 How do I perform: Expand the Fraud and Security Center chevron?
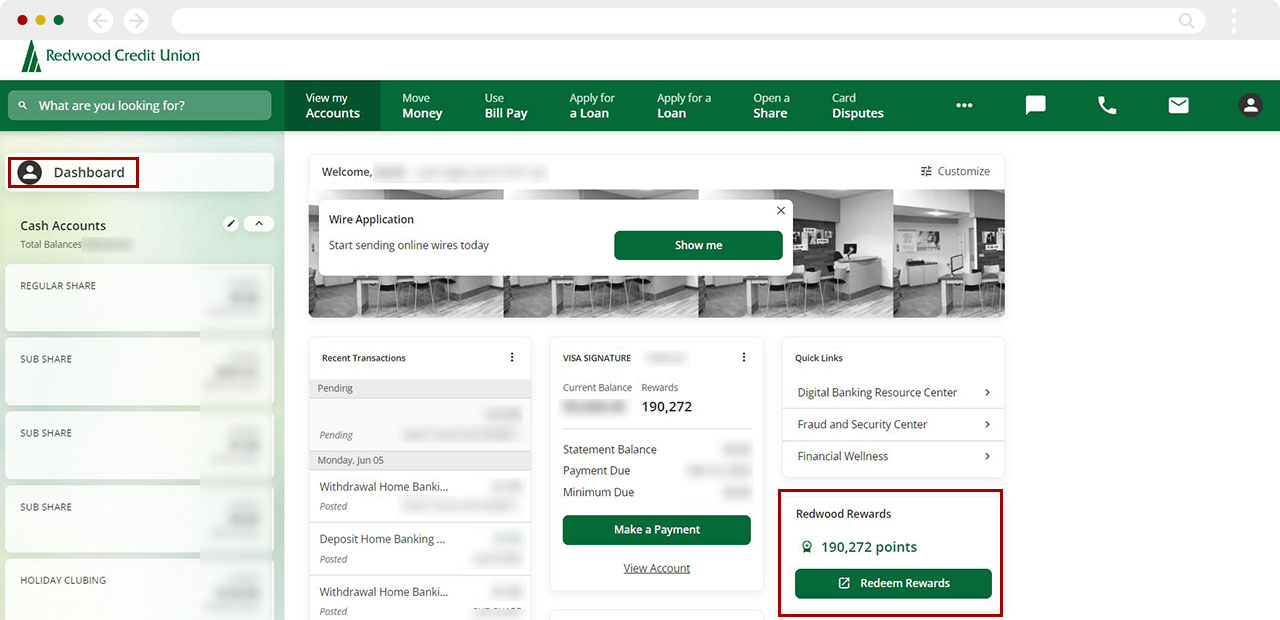click(987, 424)
